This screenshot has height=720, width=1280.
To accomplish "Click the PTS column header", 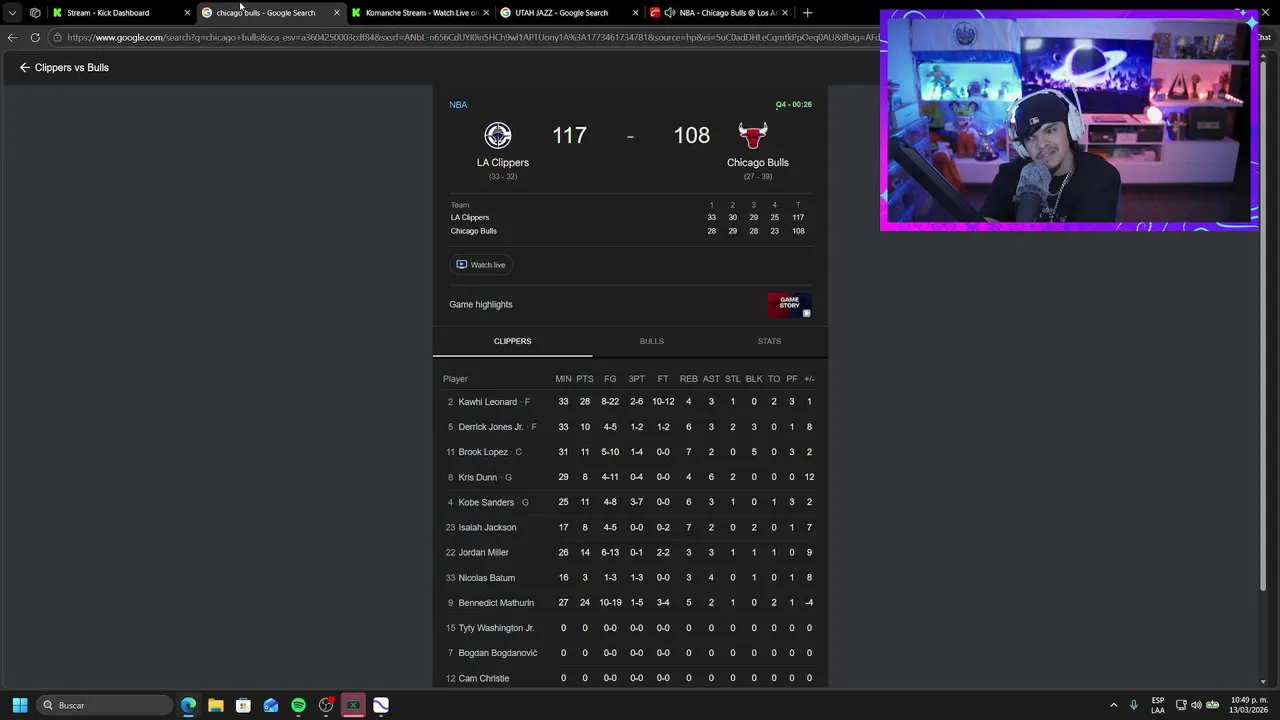I will tap(585, 379).
